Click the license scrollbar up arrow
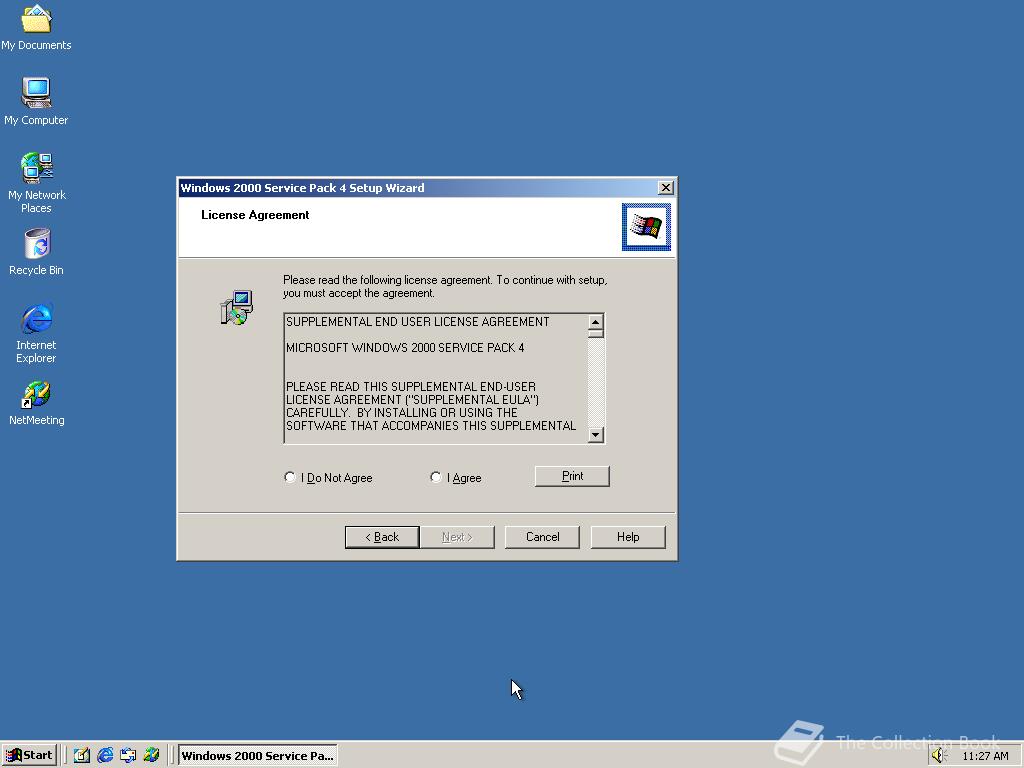Screen dimensions: 1024x768 coord(596,323)
